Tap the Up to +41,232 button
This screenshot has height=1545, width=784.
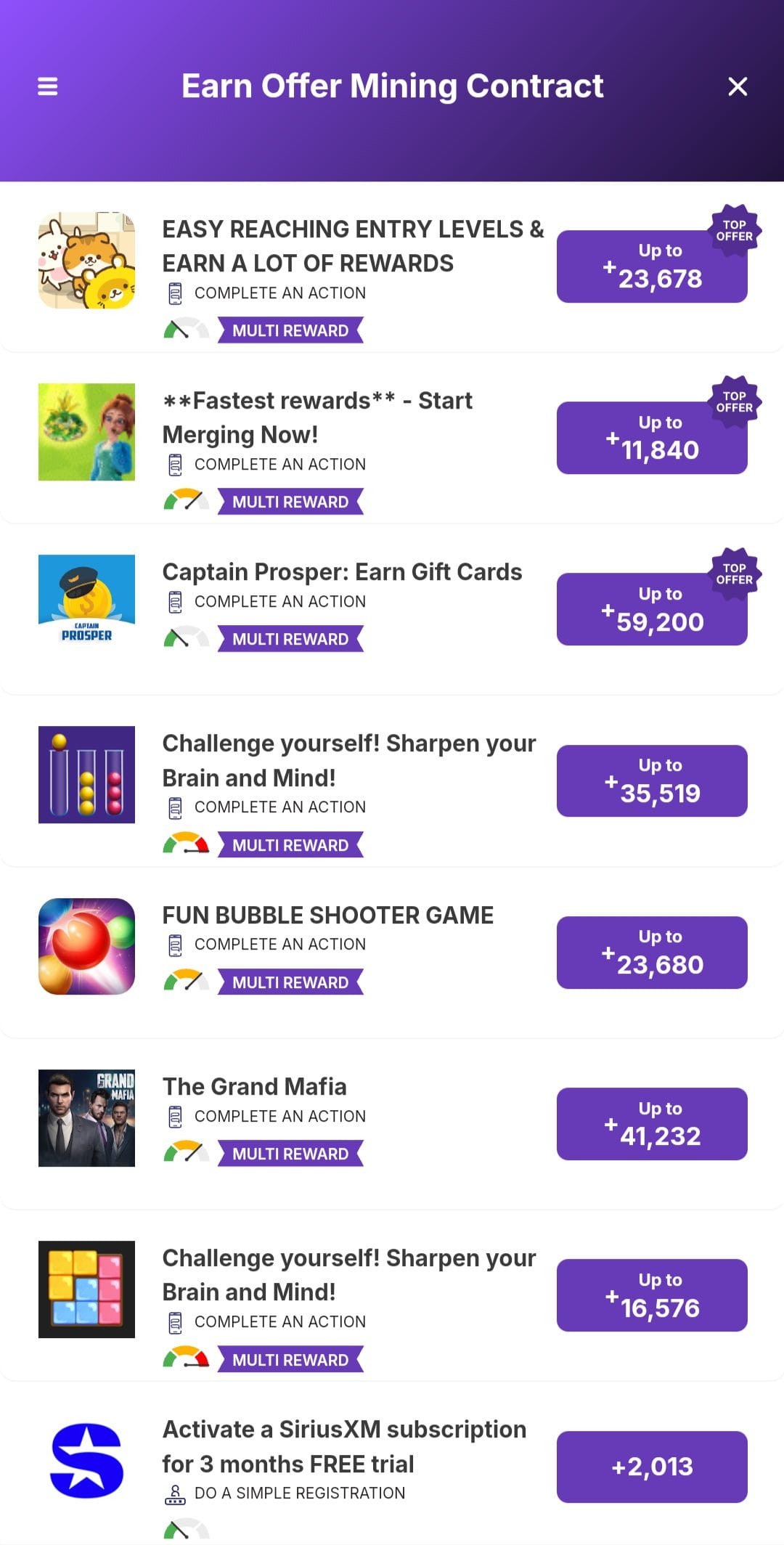tap(652, 1124)
